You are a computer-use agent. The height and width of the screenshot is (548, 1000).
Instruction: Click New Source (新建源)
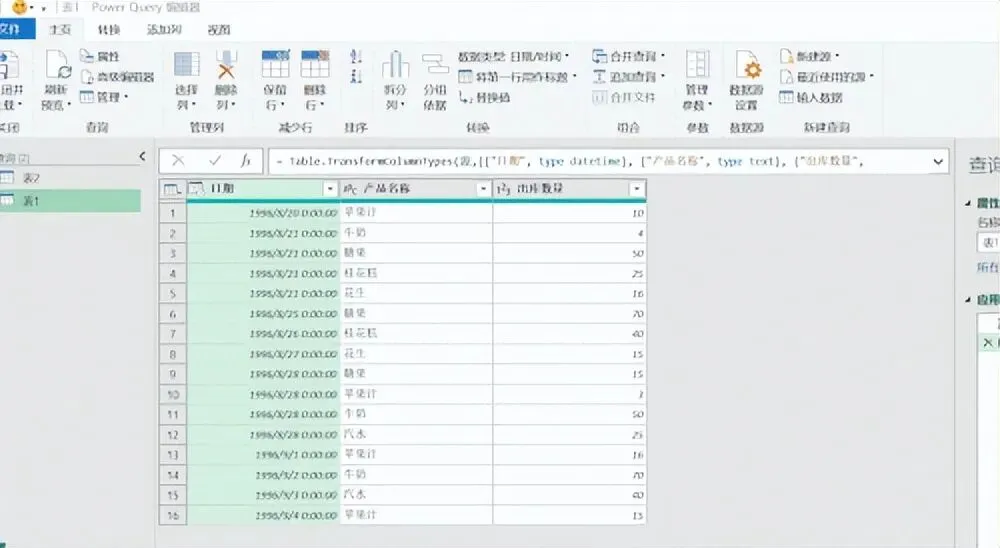pyautogui.click(x=810, y=57)
